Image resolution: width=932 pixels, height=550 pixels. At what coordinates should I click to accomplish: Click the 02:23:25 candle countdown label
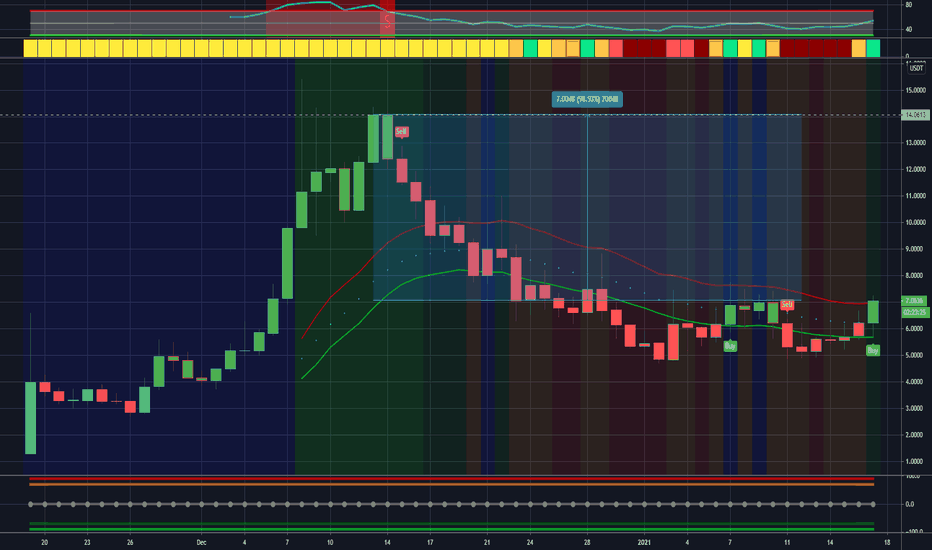pos(915,312)
